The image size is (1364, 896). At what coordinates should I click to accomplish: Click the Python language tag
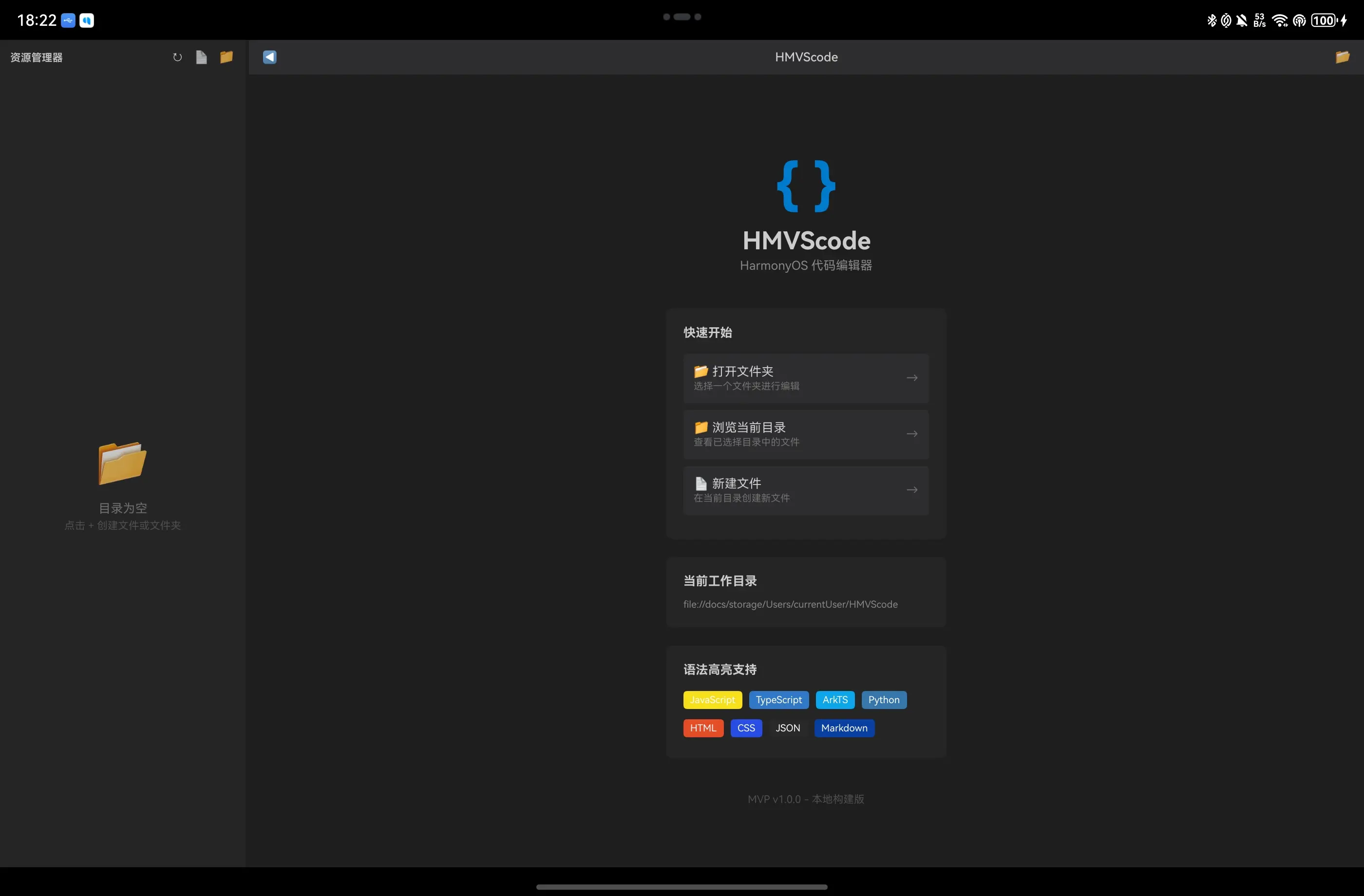[883, 700]
